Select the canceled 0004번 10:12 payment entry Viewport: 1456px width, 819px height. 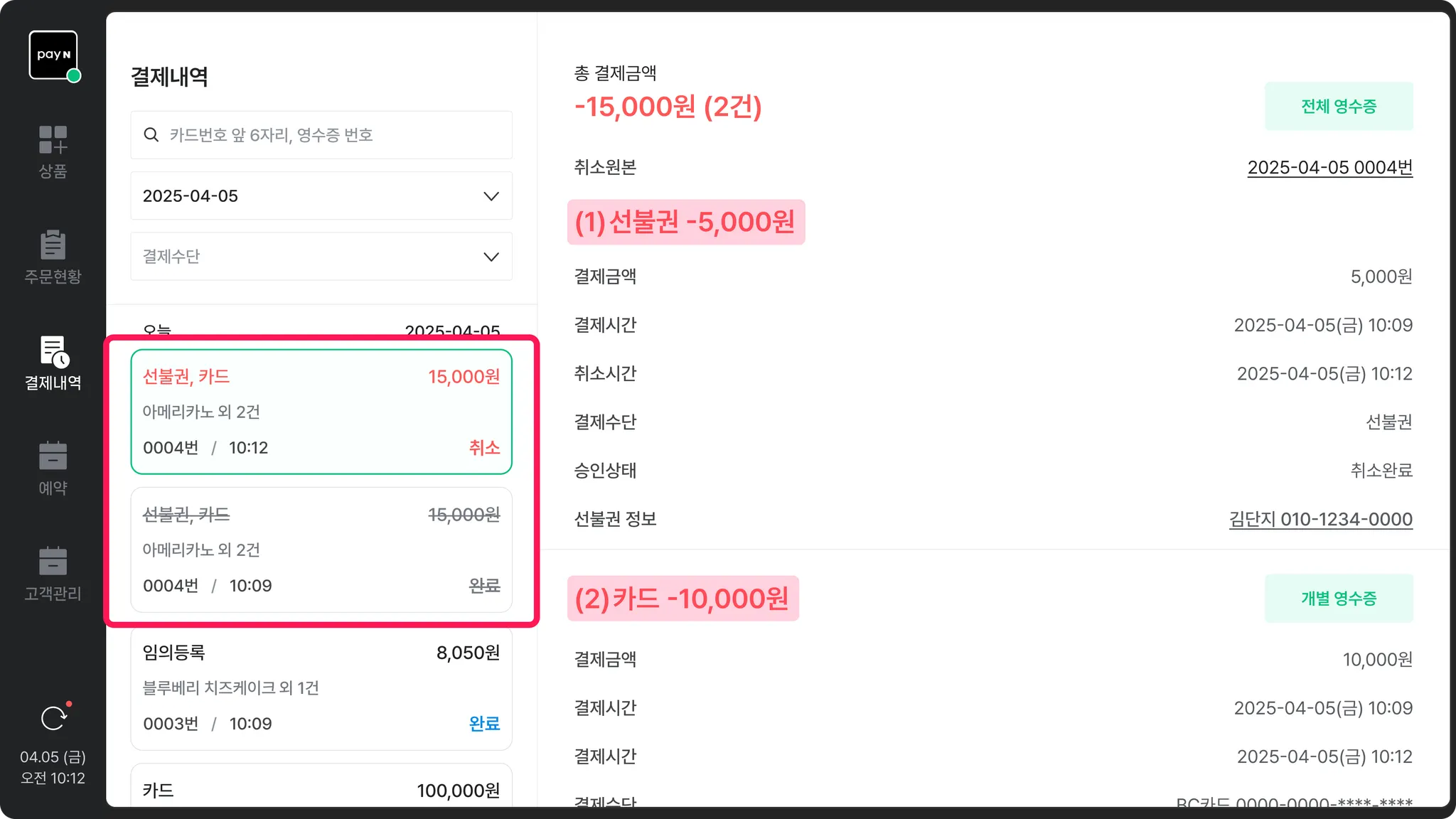coord(321,412)
